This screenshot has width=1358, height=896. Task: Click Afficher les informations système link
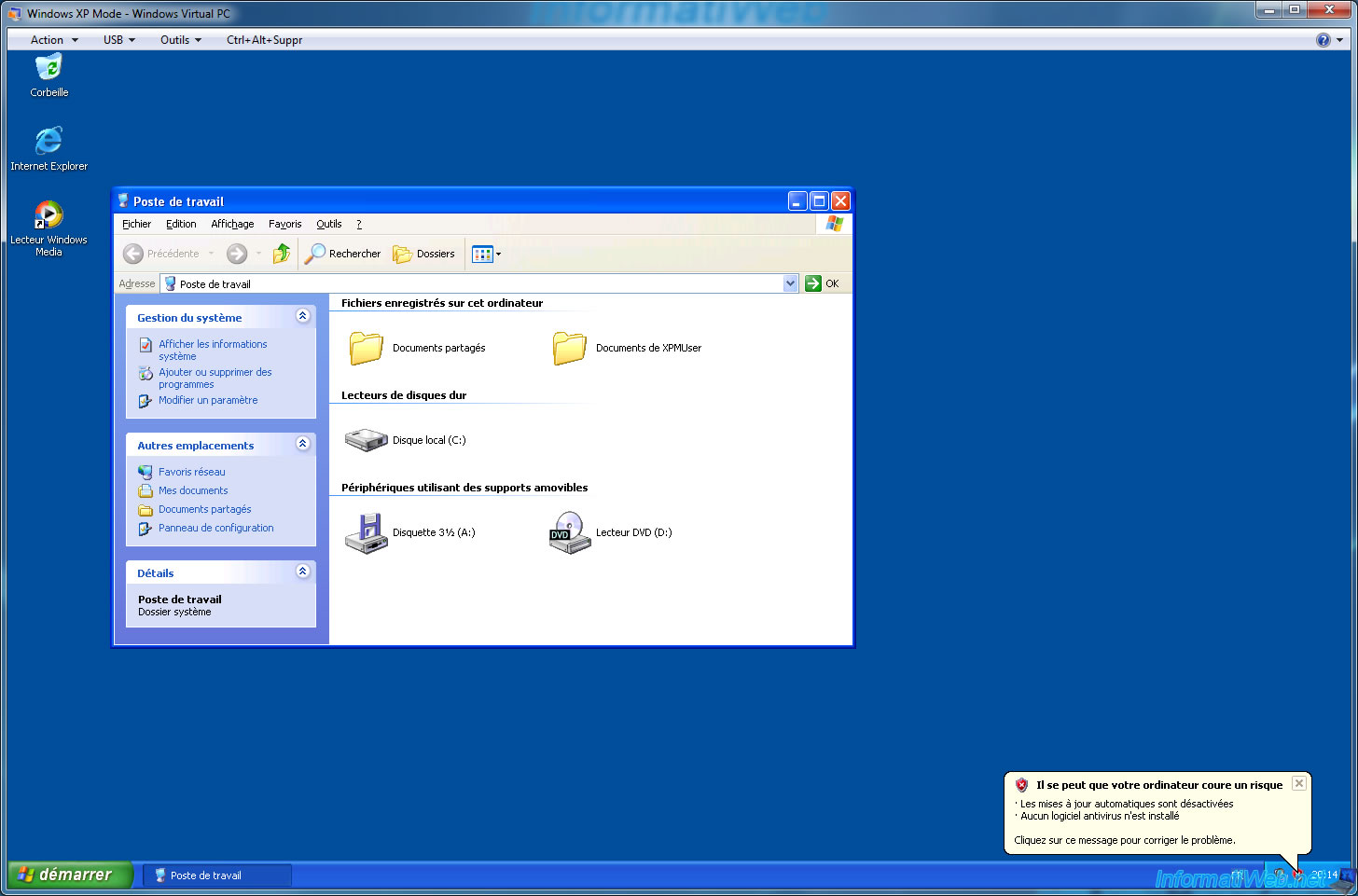click(x=213, y=350)
